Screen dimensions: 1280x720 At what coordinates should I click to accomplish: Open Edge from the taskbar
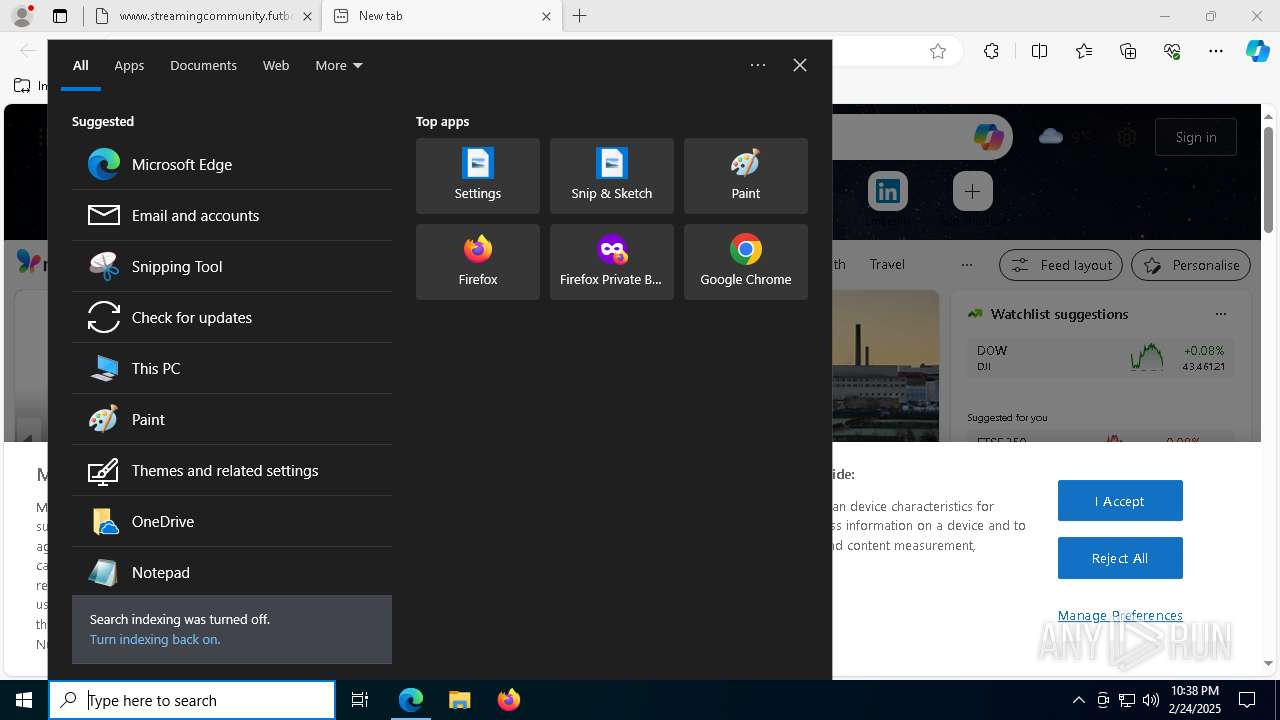[x=411, y=700]
